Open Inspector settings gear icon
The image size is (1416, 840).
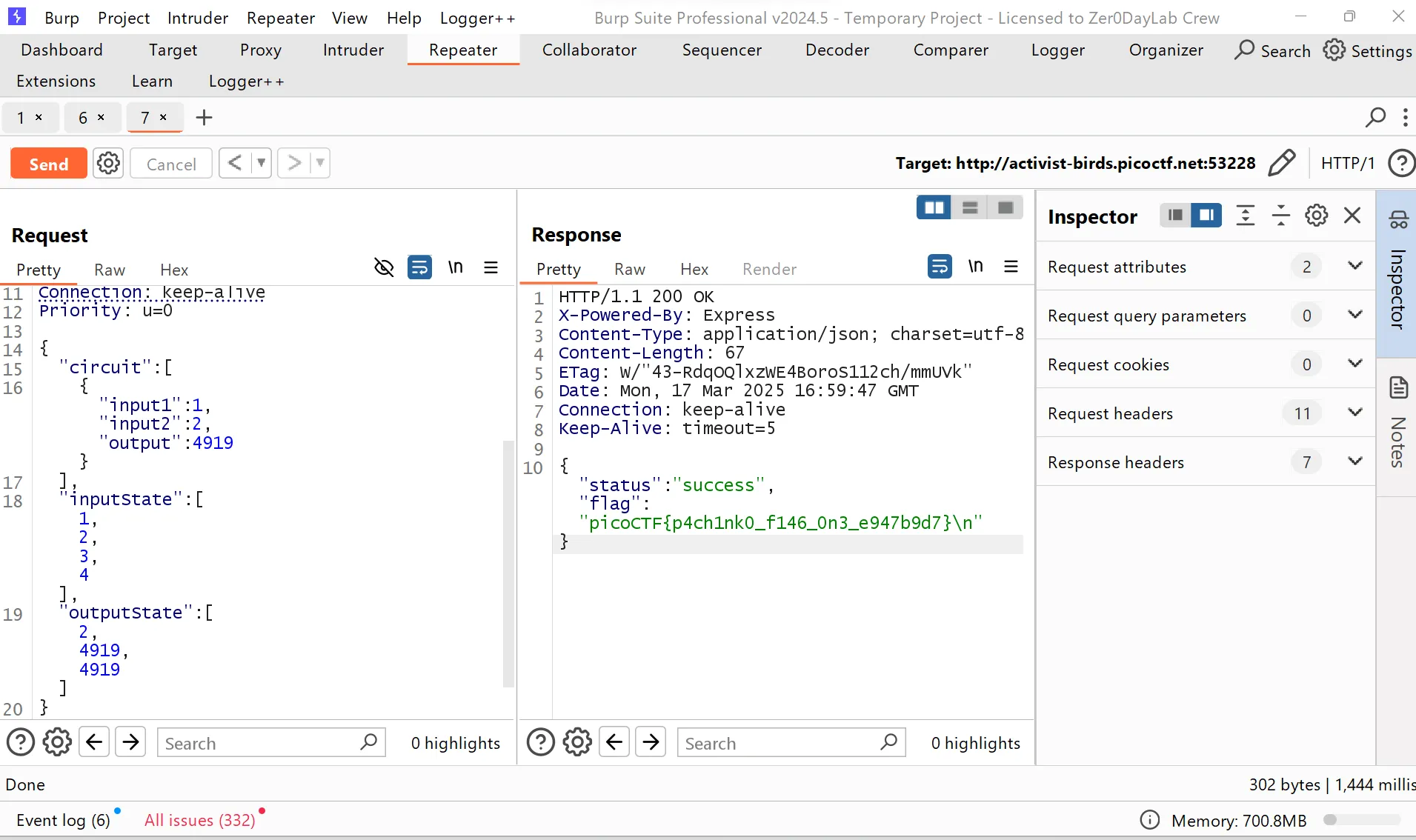click(x=1316, y=216)
